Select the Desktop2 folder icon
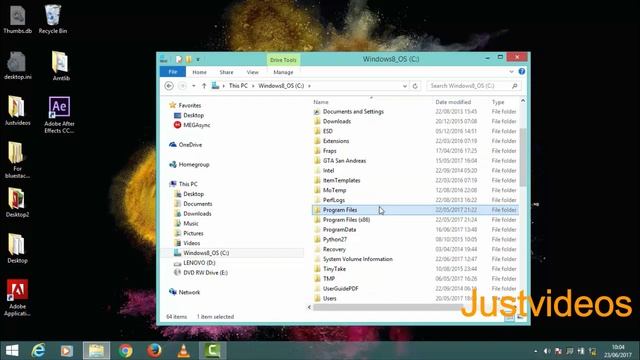This screenshot has width=640, height=360. (x=17, y=202)
